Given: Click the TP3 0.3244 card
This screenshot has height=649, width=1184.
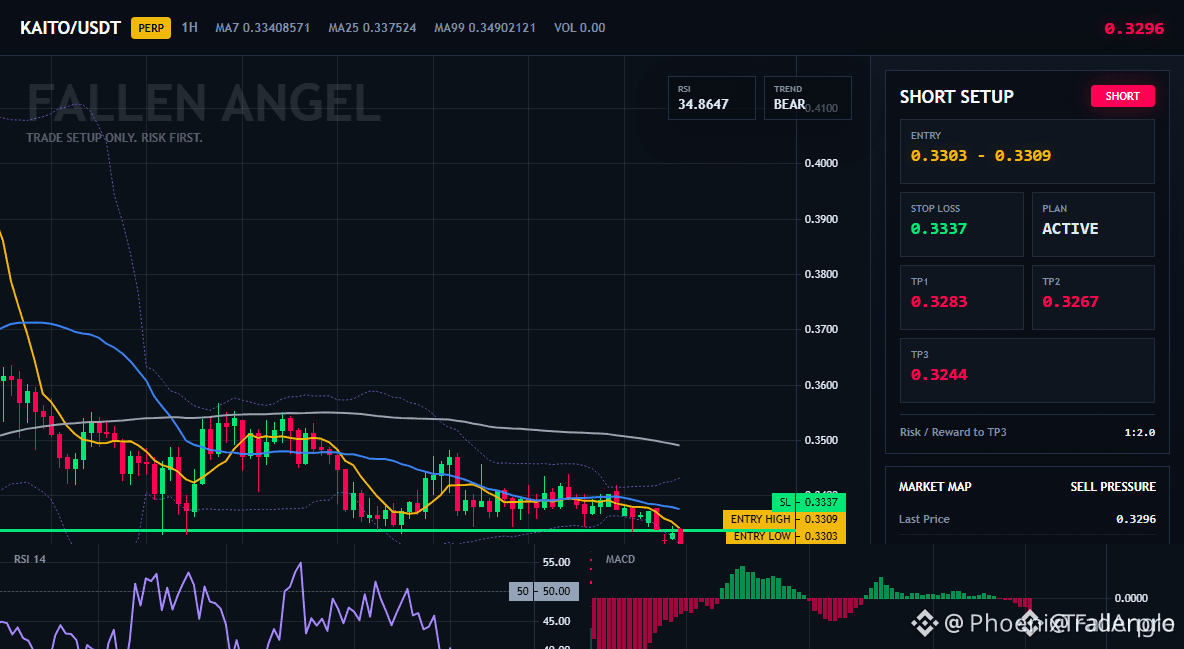Looking at the screenshot, I should (x=1027, y=370).
